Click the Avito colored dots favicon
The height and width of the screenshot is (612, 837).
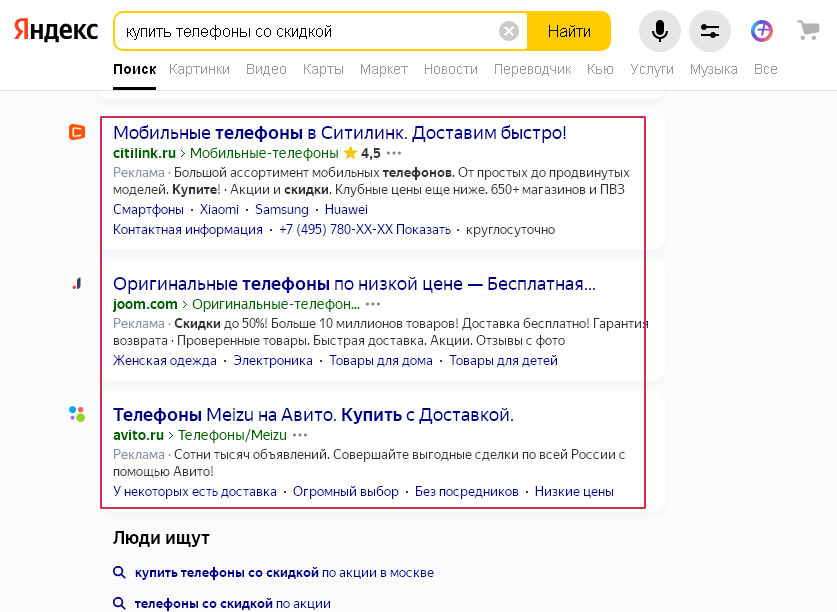(x=77, y=414)
